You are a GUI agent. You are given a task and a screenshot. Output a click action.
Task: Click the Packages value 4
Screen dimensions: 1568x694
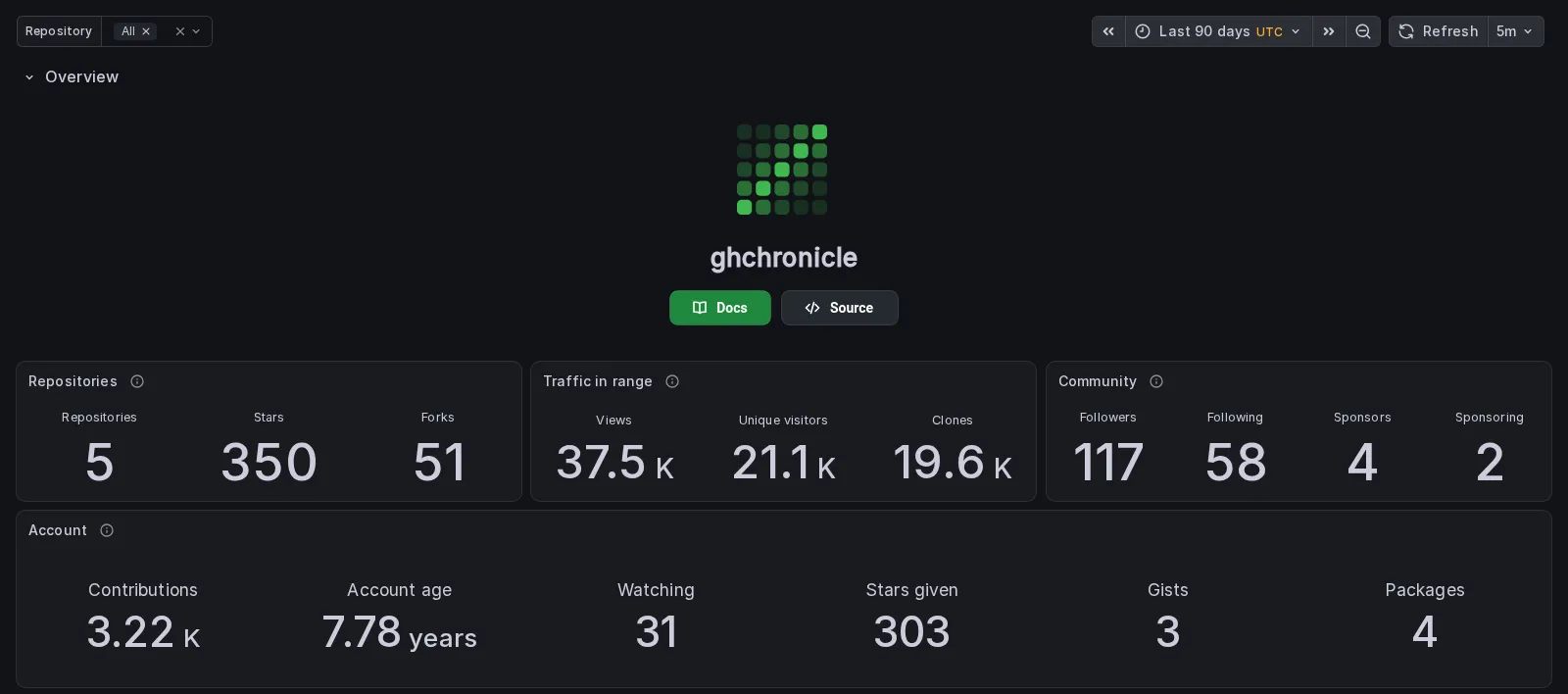pos(1425,632)
